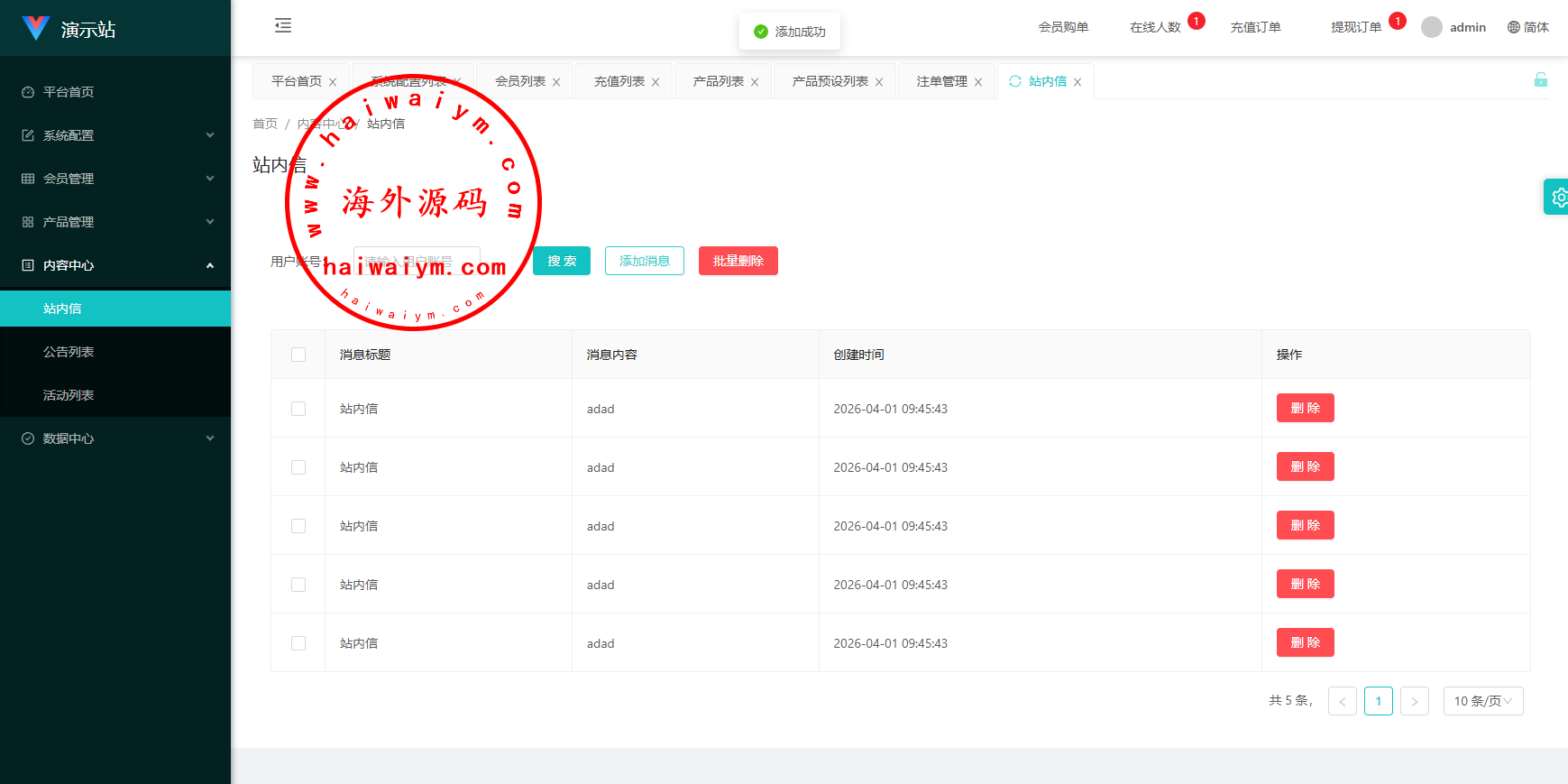1568x784 pixels.
Task: Refresh the 站内信 tab via reload icon
Action: pos(1015,81)
